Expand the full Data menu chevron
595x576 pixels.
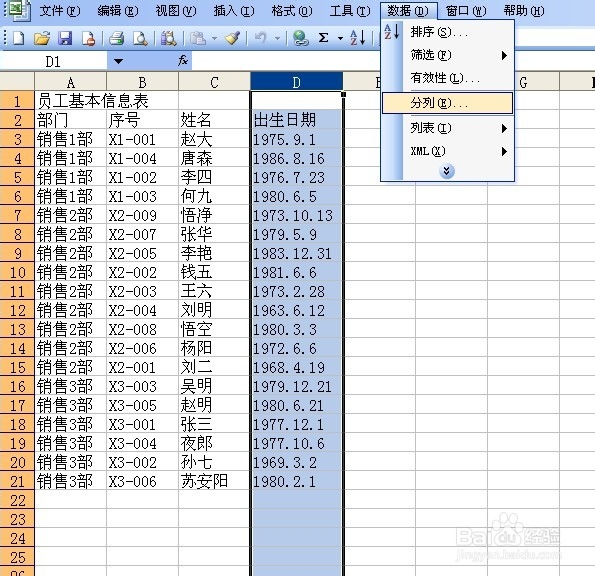pyautogui.click(x=447, y=171)
